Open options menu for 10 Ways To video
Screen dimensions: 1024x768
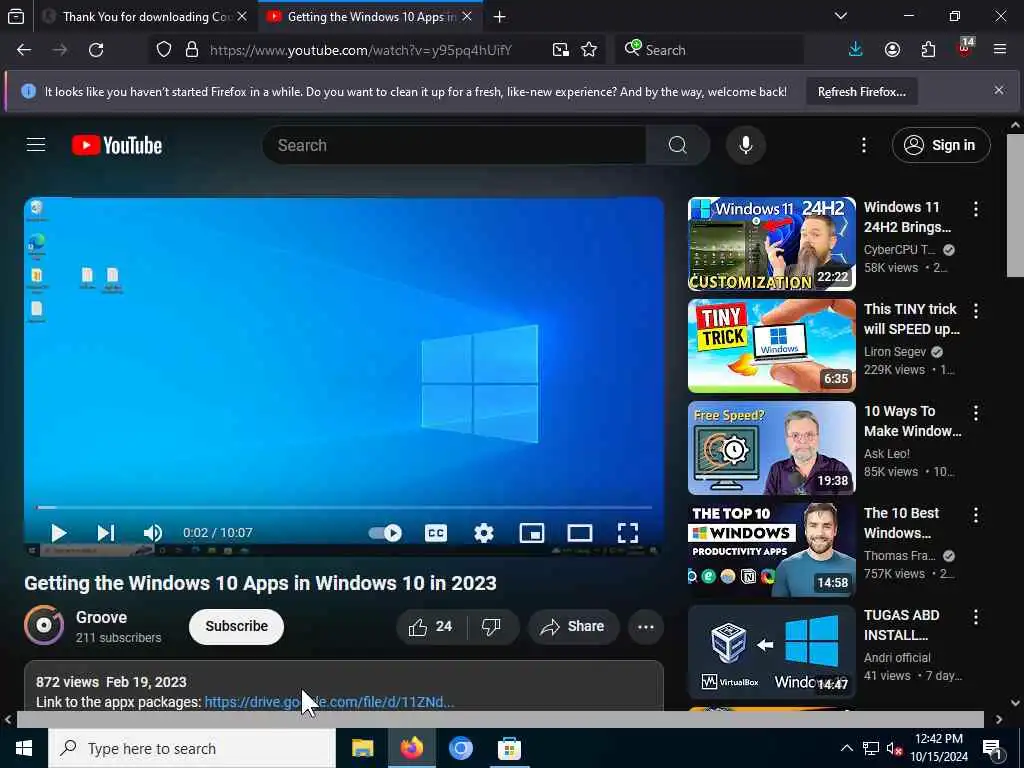pos(976,413)
